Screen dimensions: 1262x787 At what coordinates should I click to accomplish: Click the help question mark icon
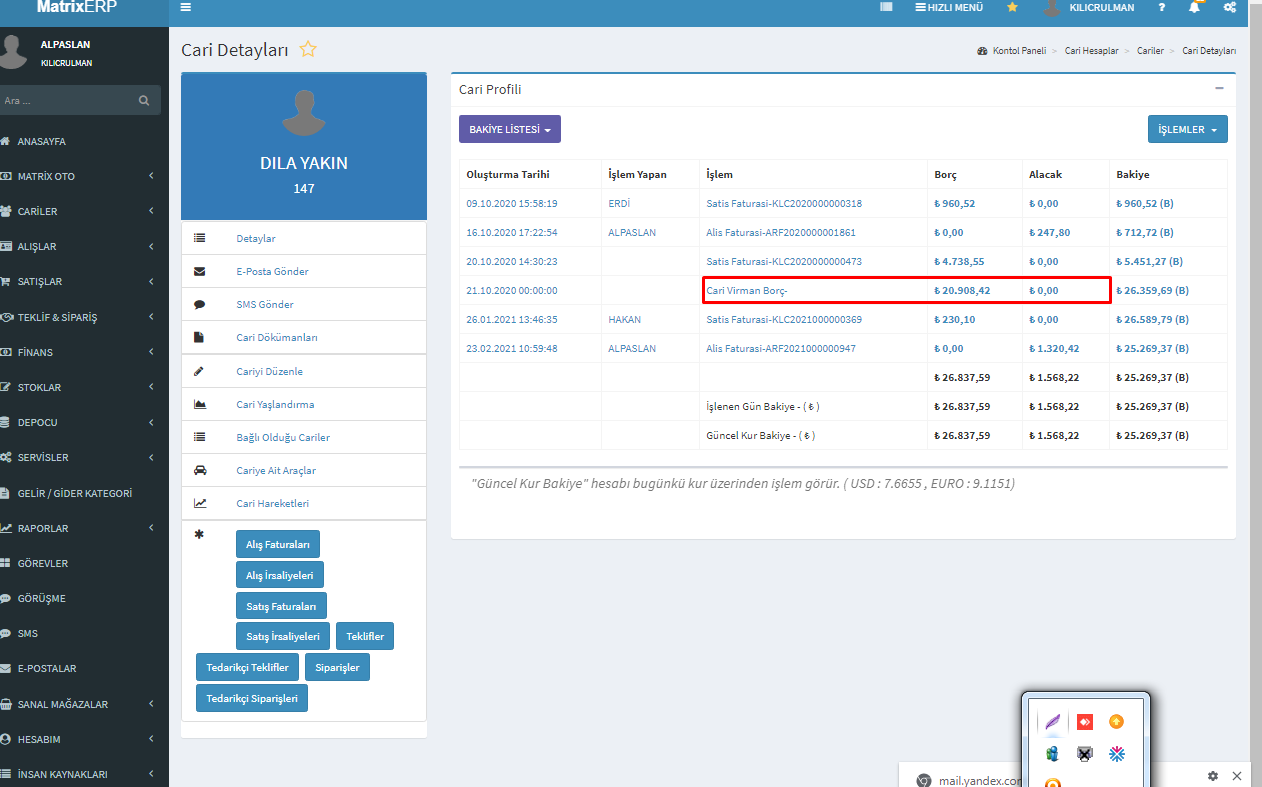(x=1161, y=7)
